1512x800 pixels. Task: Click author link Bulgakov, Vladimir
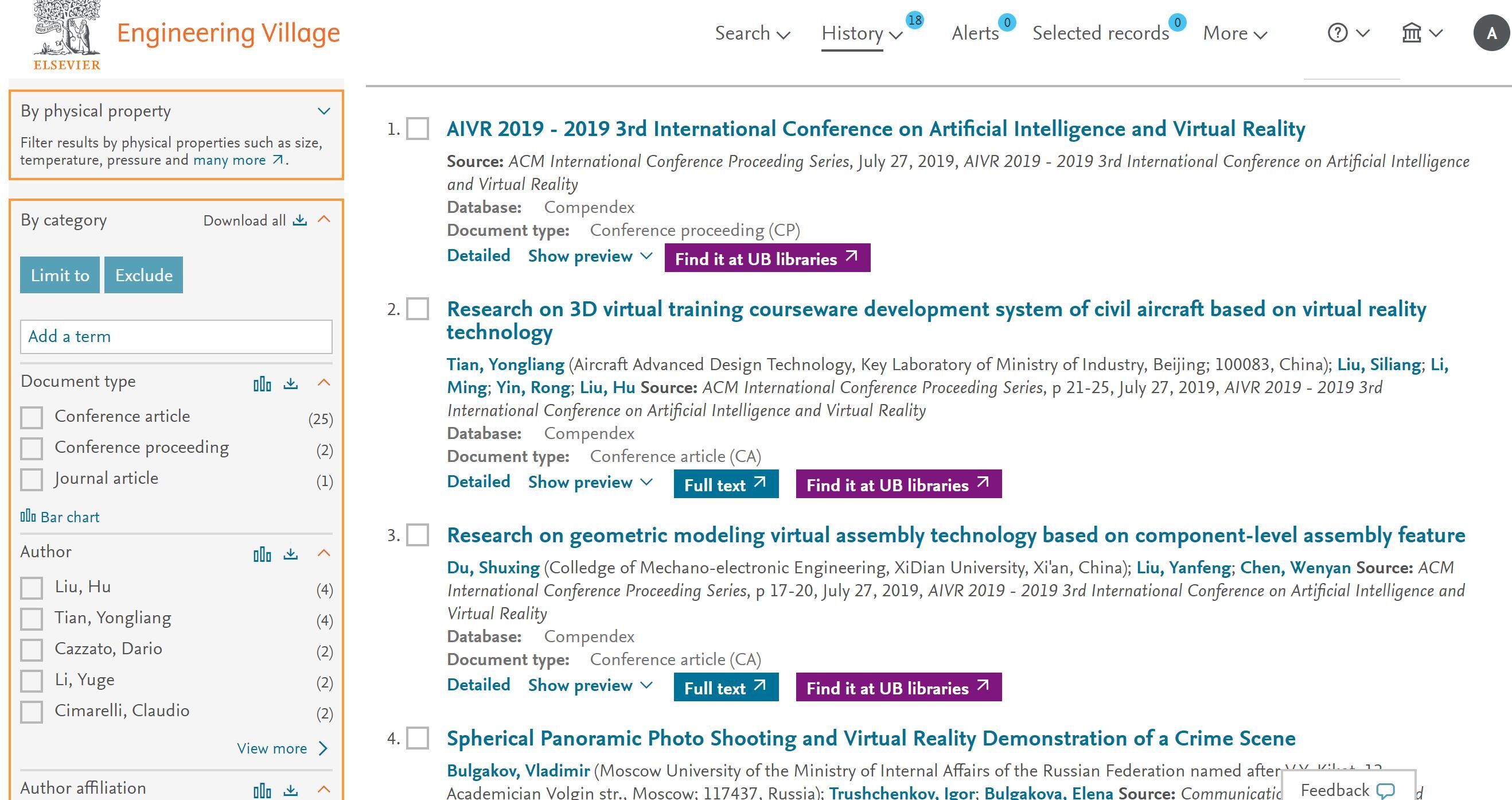(x=519, y=771)
